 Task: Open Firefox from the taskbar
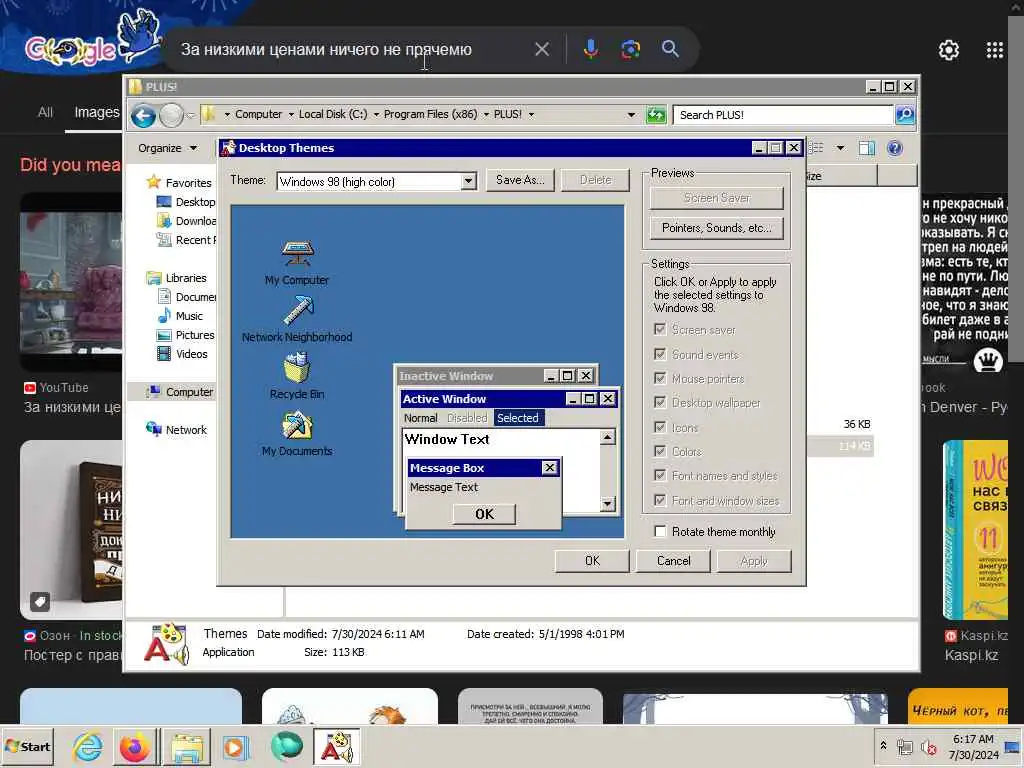135,746
